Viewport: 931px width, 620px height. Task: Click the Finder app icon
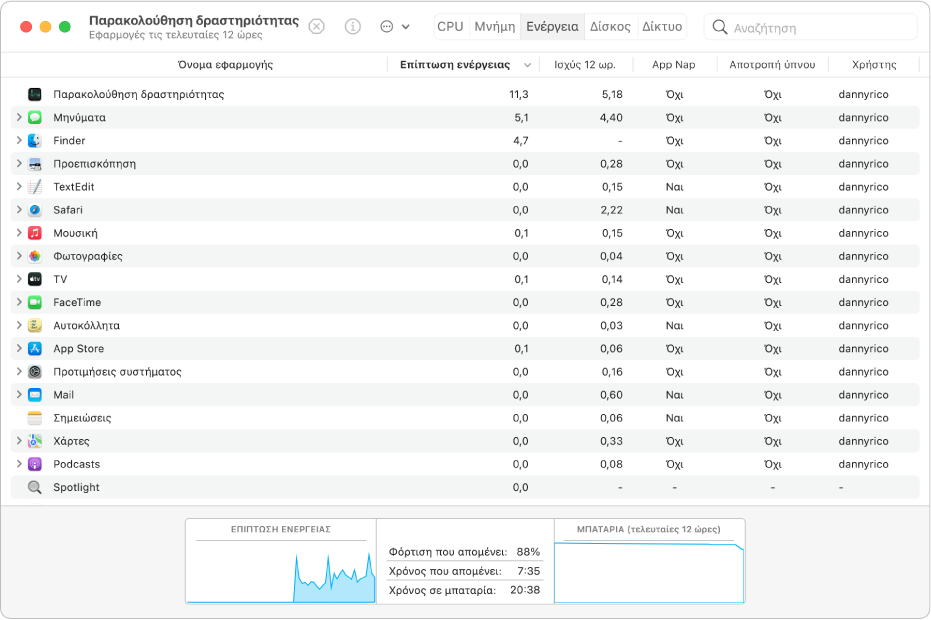(35, 140)
